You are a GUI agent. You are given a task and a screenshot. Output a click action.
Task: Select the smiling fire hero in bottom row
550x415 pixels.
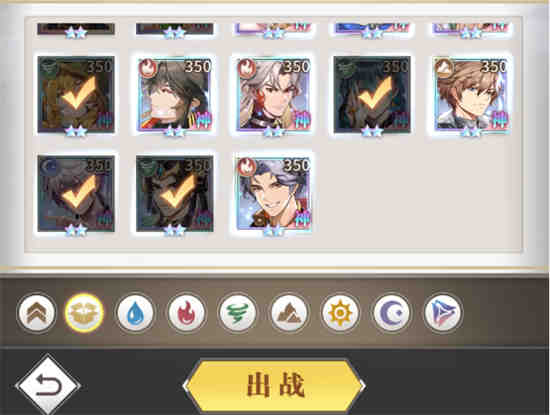click(274, 194)
